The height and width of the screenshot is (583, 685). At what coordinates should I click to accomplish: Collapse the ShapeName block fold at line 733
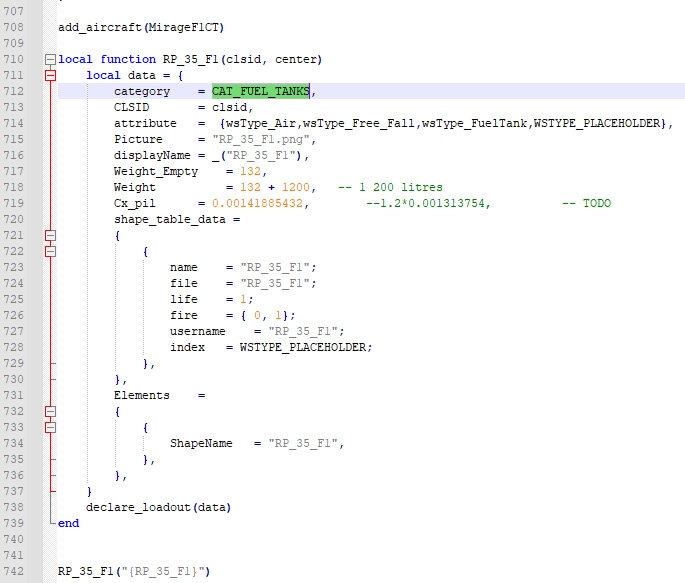(51, 428)
